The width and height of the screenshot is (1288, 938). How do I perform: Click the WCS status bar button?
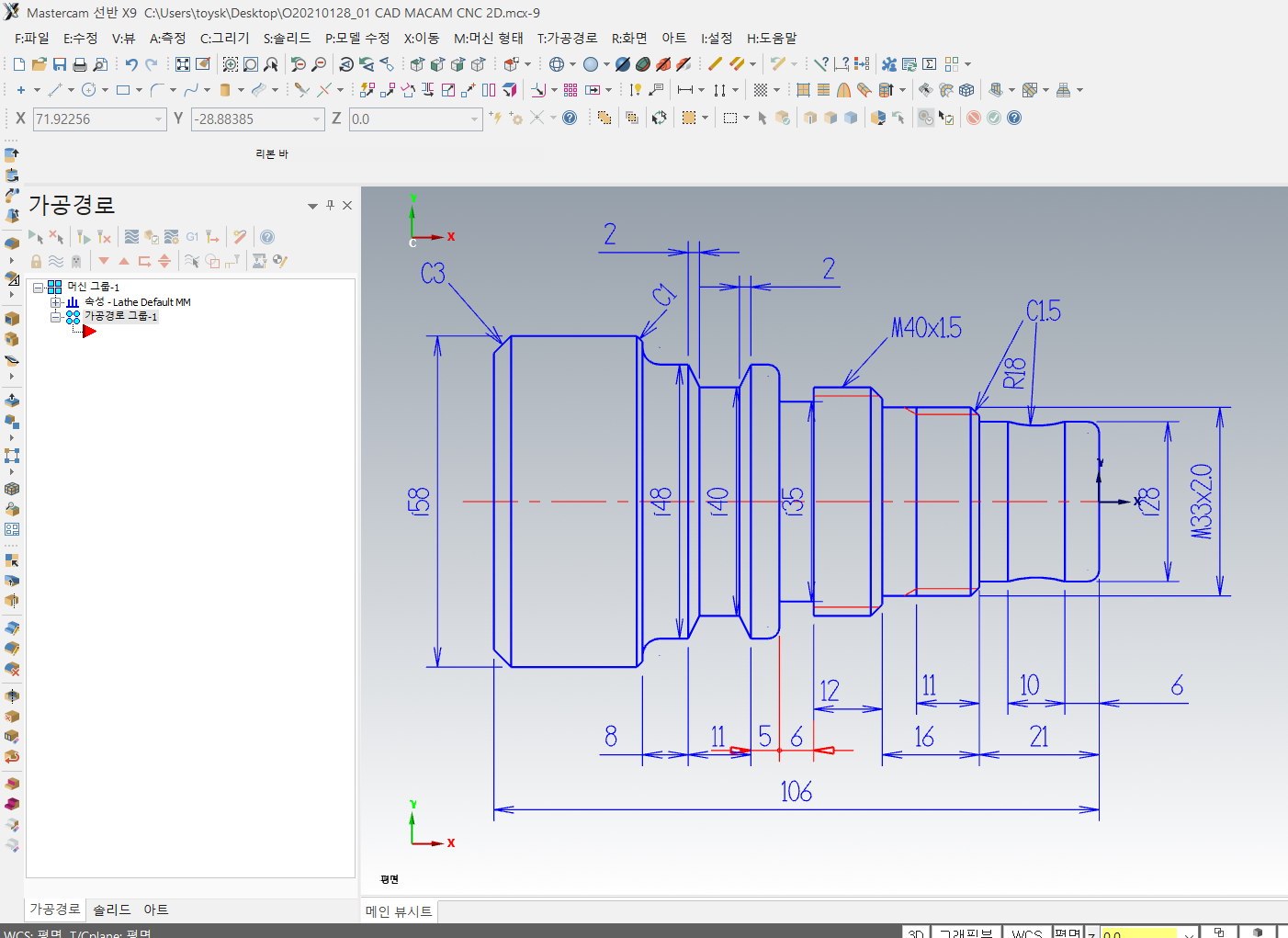click(1026, 932)
